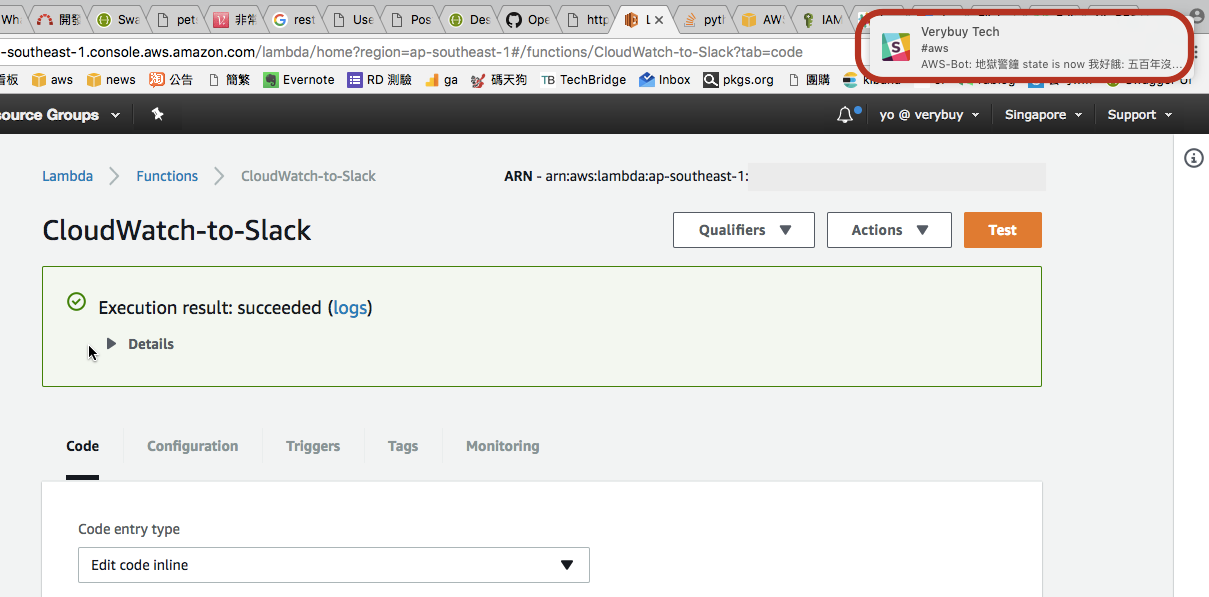Switch to the Configuration tab
The image size is (1209, 597).
click(x=193, y=446)
